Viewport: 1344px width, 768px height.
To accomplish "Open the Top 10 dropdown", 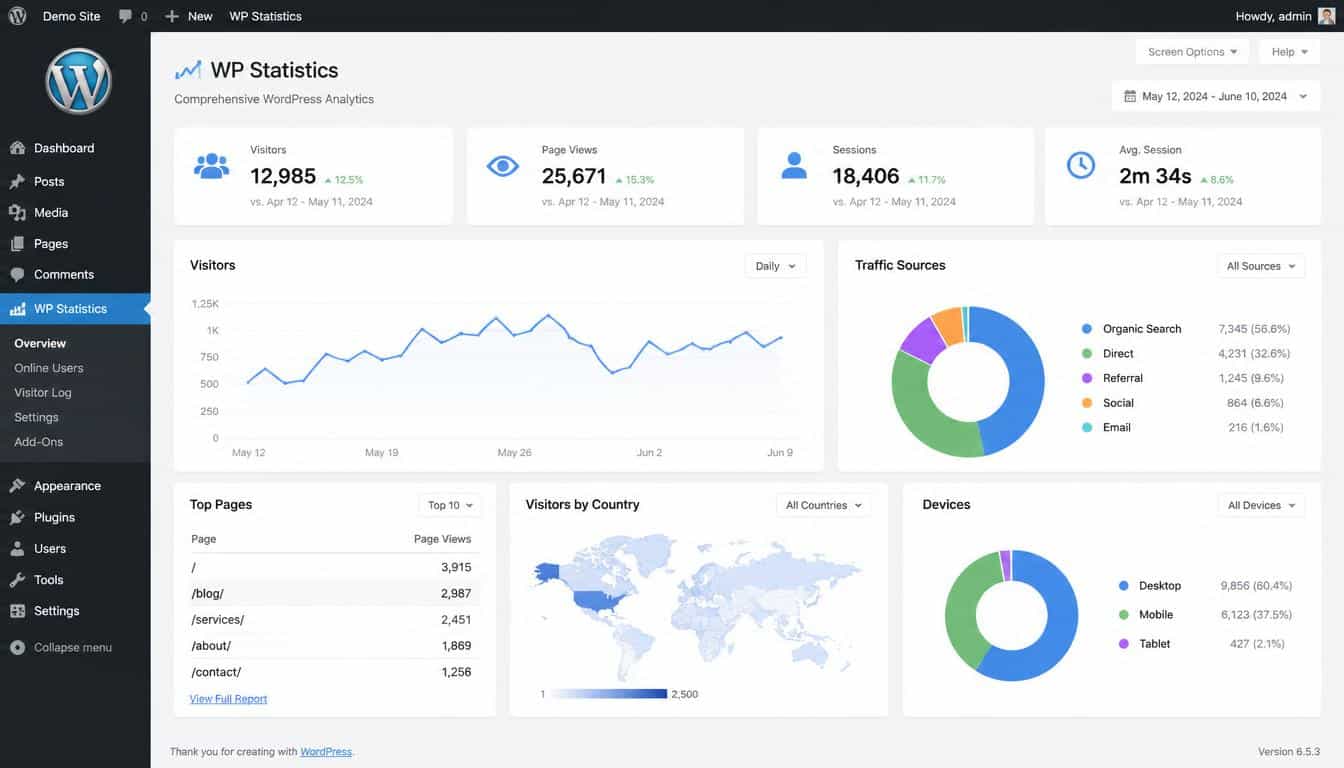I will [x=450, y=505].
